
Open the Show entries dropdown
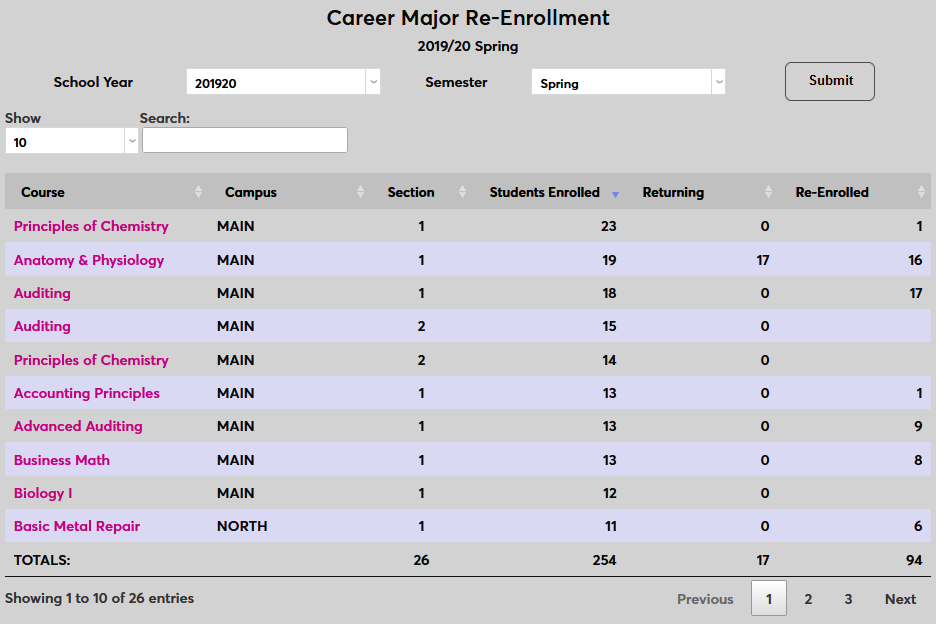[x=72, y=141]
